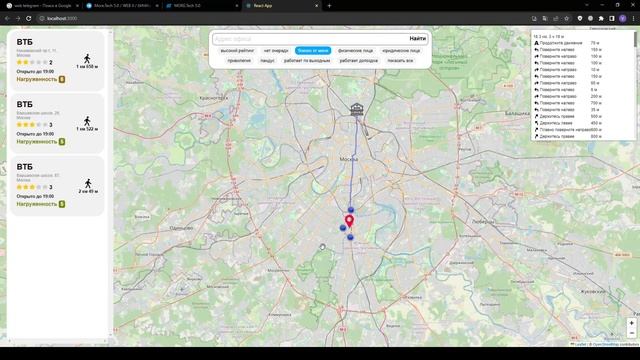Click the walking icon above 2 км 49 м
This screenshot has width=640, height=360.
tap(88, 183)
